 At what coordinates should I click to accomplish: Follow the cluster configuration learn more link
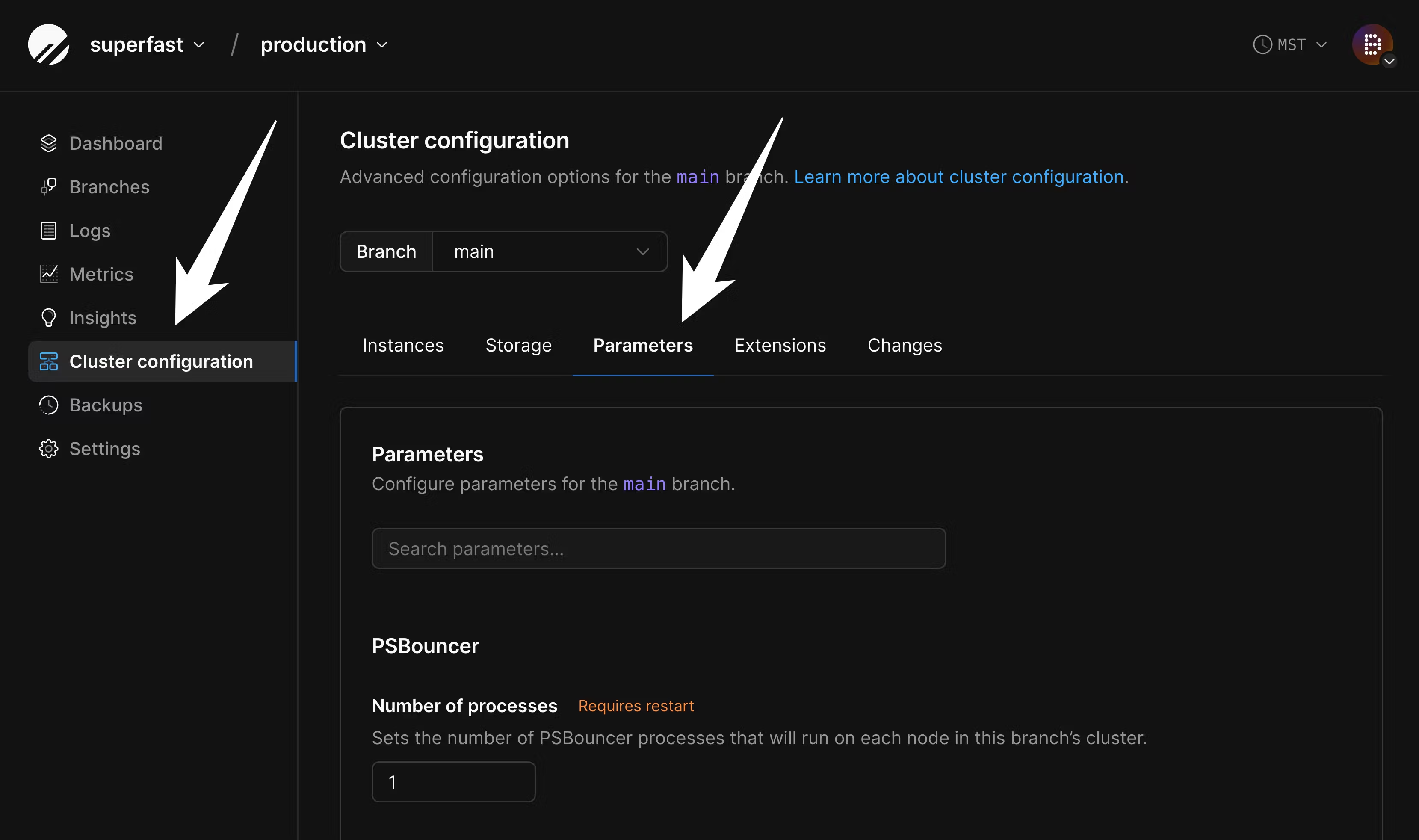961,177
